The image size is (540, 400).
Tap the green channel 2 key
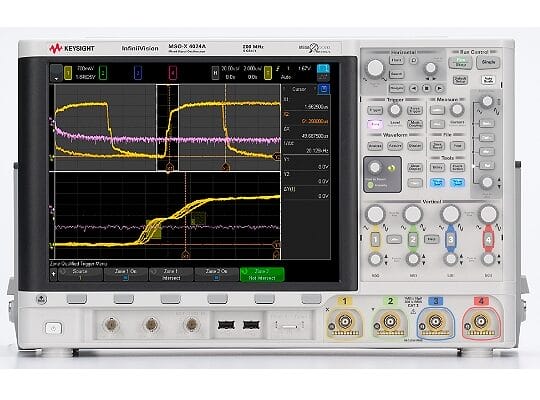click(413, 239)
